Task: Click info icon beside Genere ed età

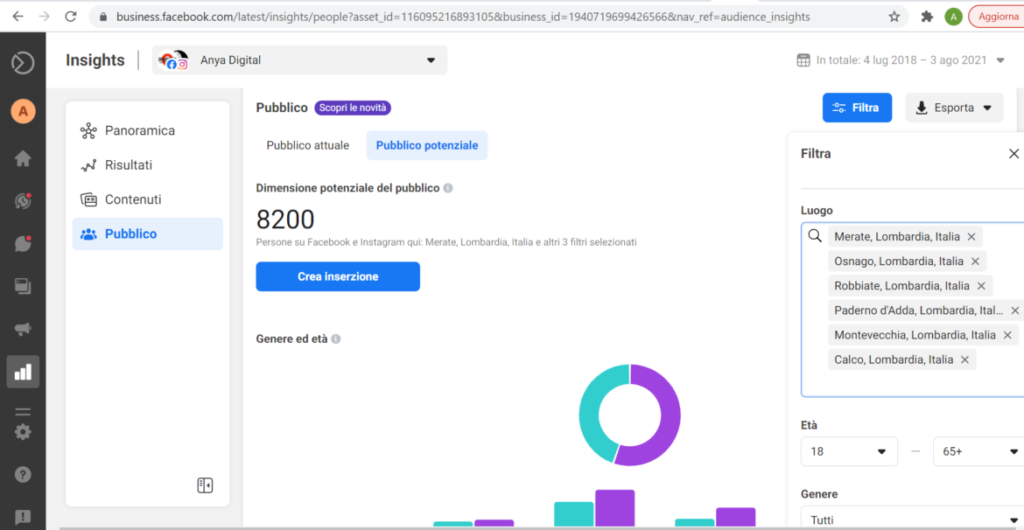Action: pyautogui.click(x=336, y=339)
